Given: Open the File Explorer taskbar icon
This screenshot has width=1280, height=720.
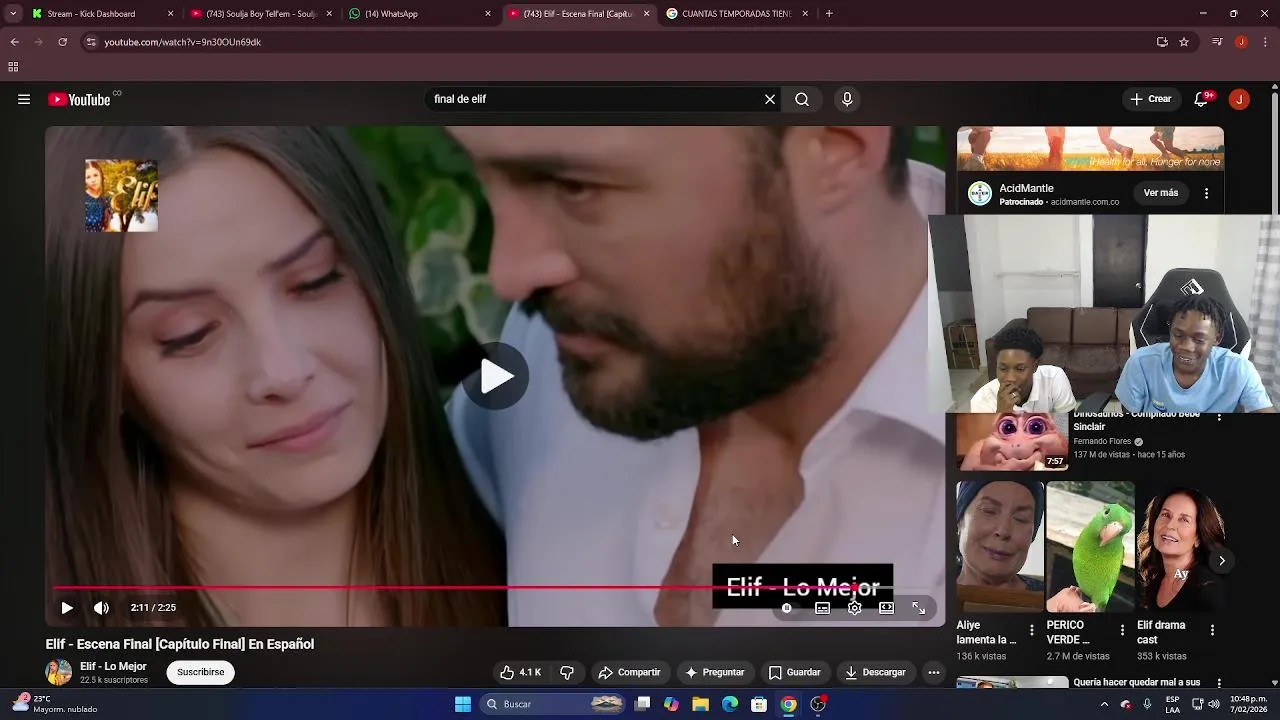Looking at the screenshot, I should (x=700, y=704).
